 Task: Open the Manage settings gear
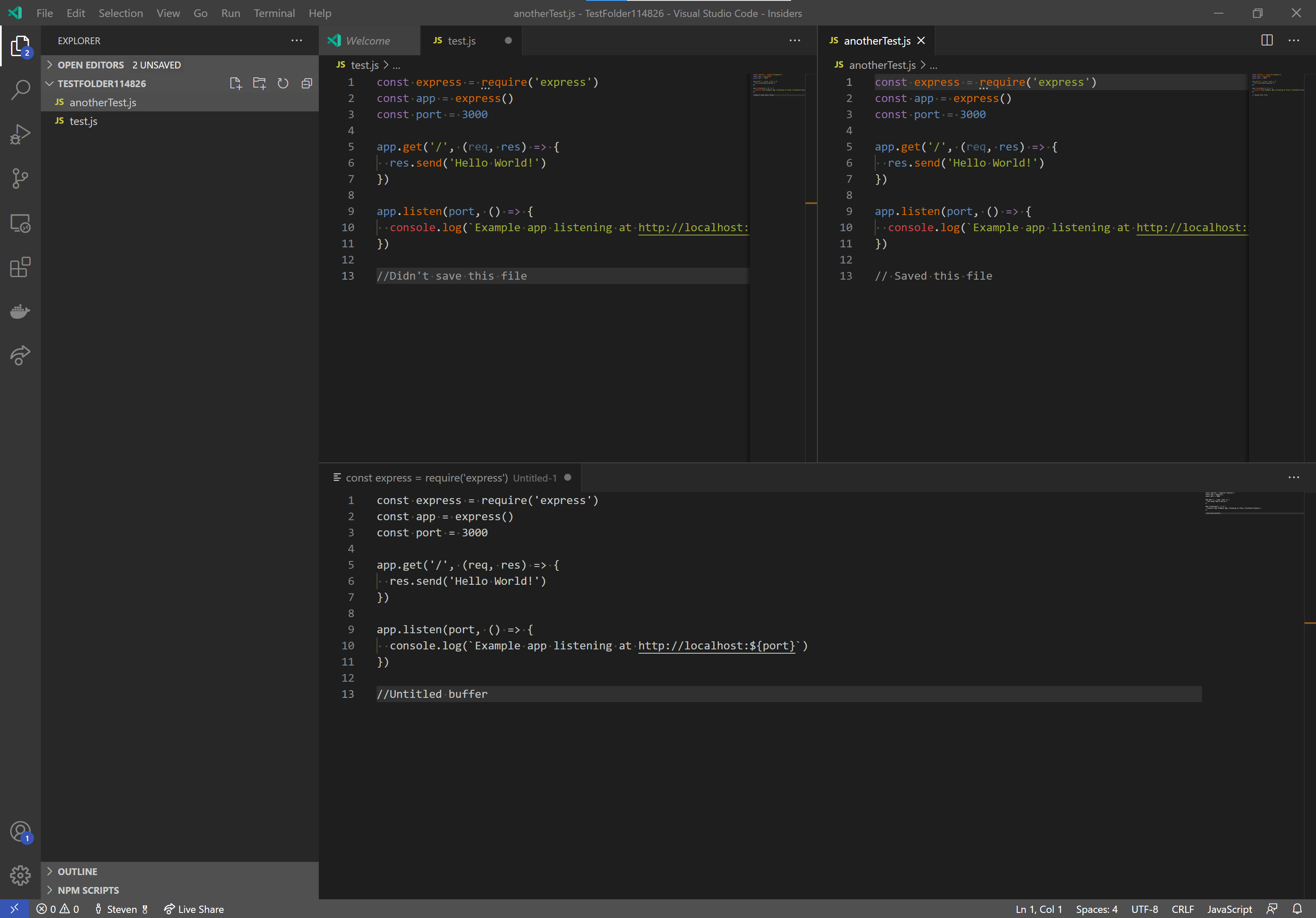click(x=21, y=875)
